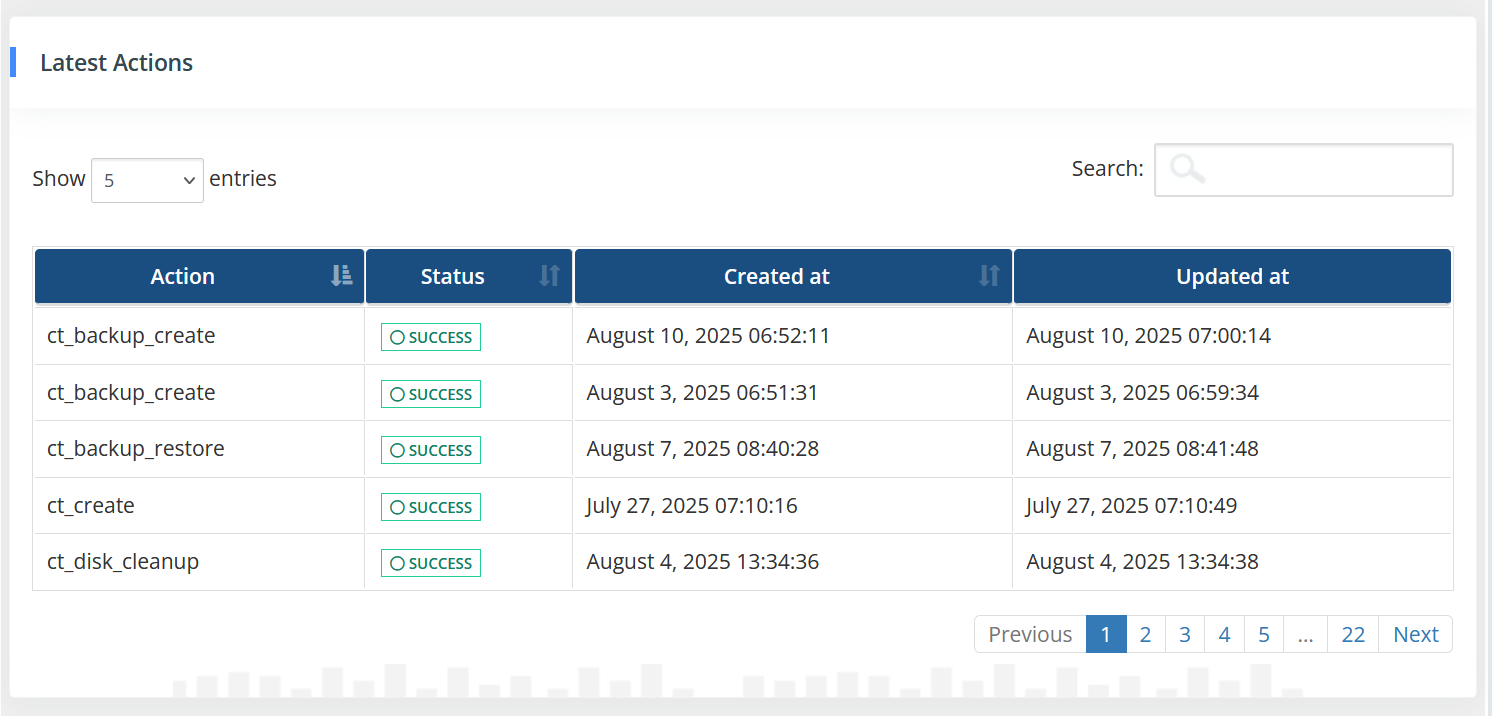This screenshot has height=716, width=1494.
Task: Click created date August 10, 2025 06:52:11
Action: pyautogui.click(x=709, y=336)
